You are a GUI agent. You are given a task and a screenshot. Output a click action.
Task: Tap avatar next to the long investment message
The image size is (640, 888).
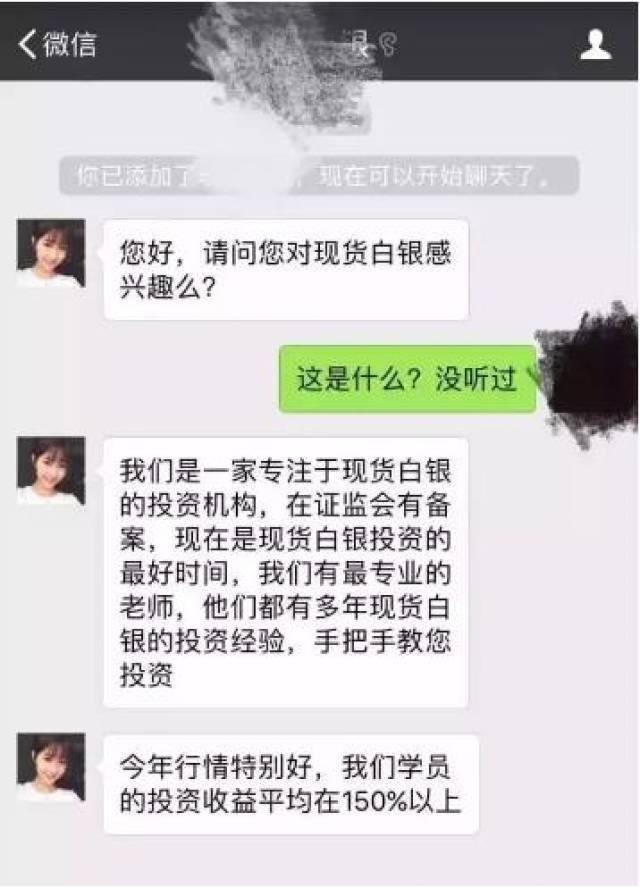pyautogui.click(x=51, y=471)
